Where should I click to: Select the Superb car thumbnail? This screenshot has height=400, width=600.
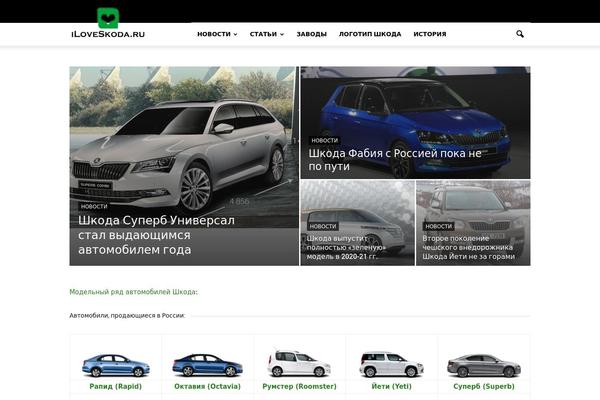click(x=484, y=366)
